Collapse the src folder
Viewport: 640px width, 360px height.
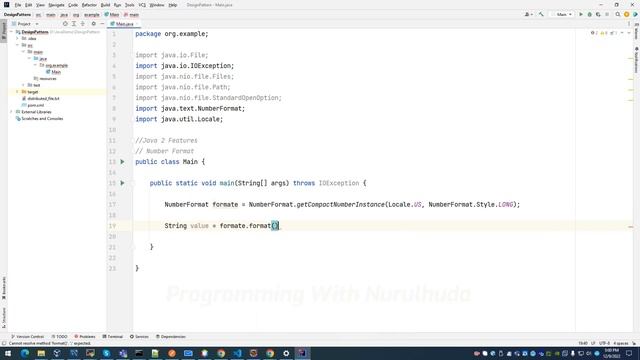18,45
